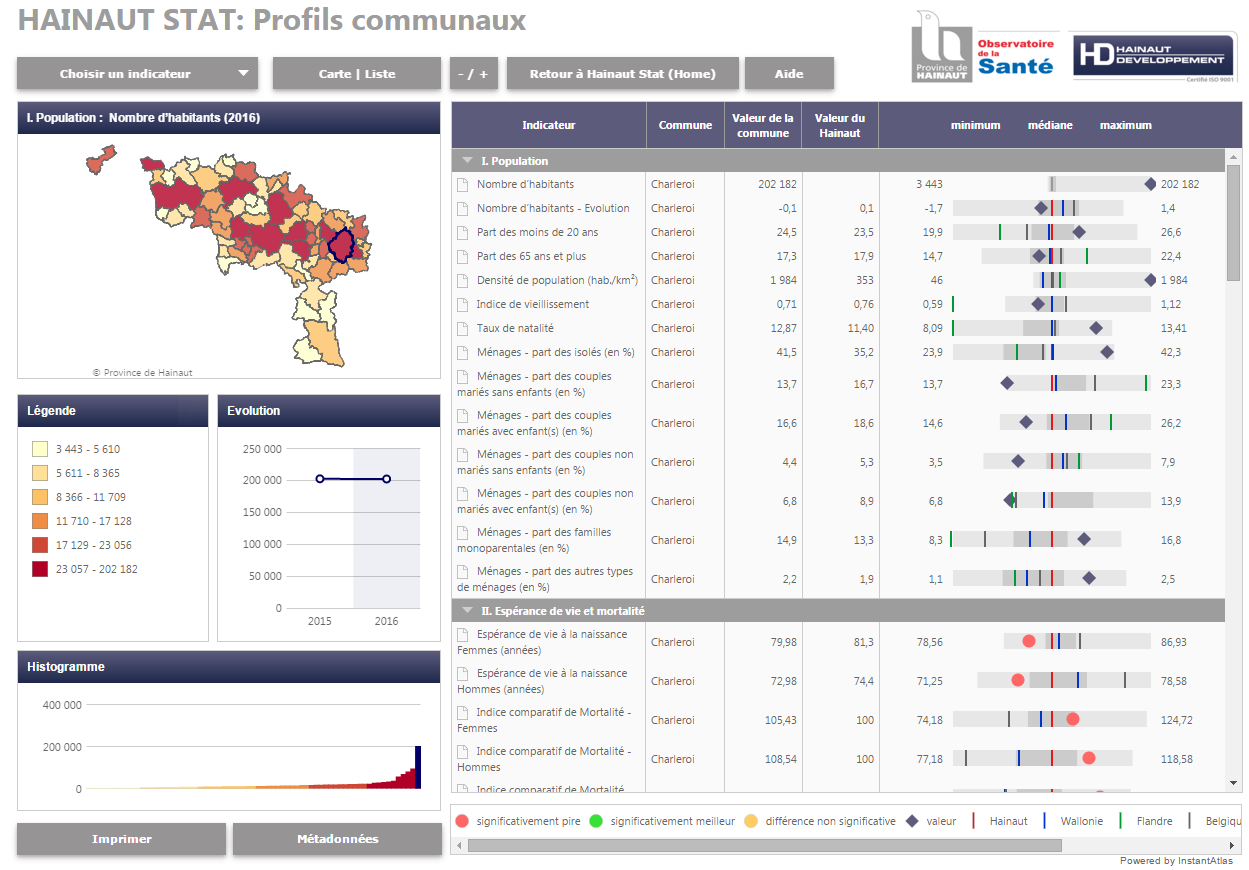1249x870 pixels.
Task: Click document icon for Espérance de vie Femmes
Action: tap(463, 634)
